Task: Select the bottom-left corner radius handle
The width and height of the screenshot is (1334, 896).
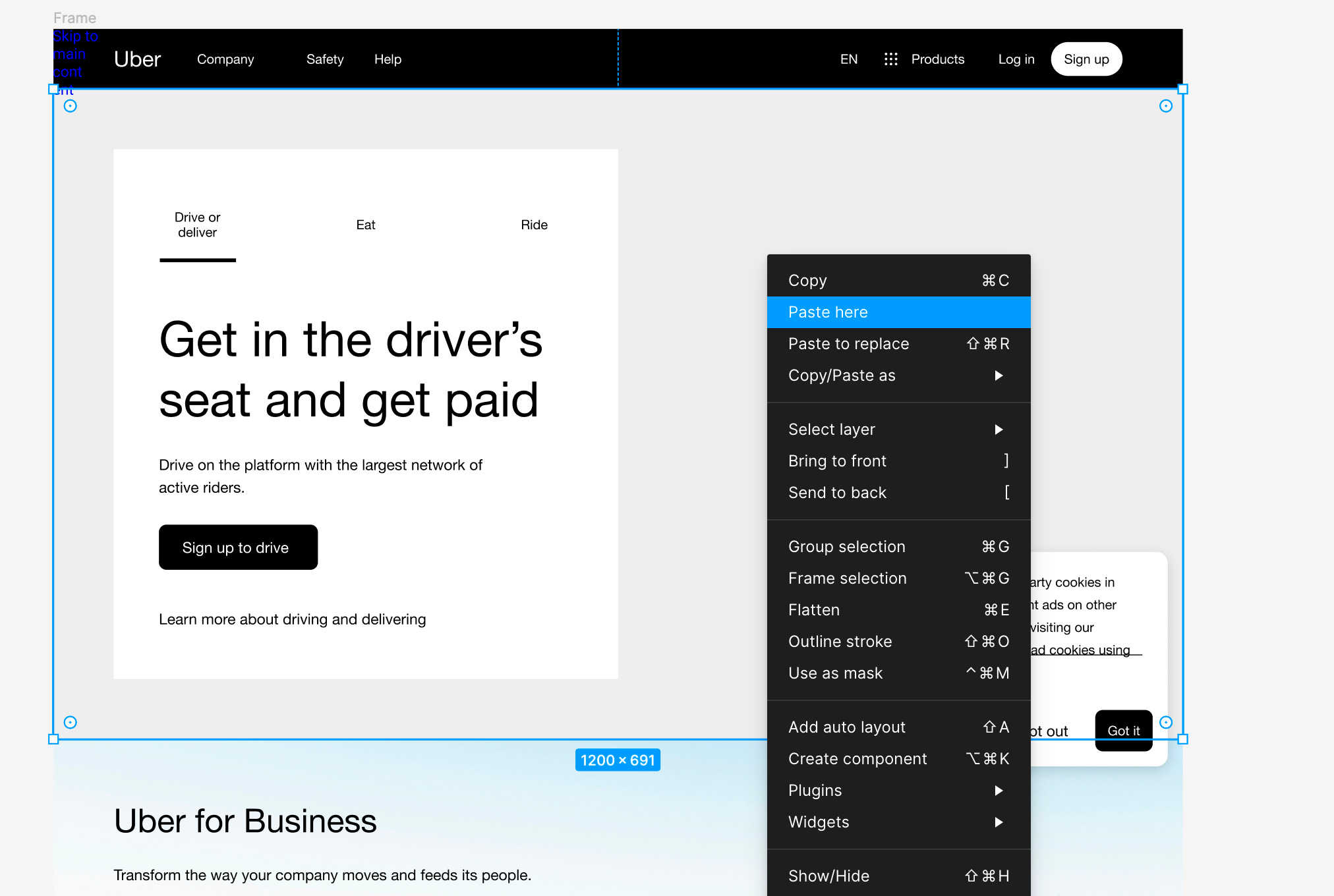Action: click(71, 722)
